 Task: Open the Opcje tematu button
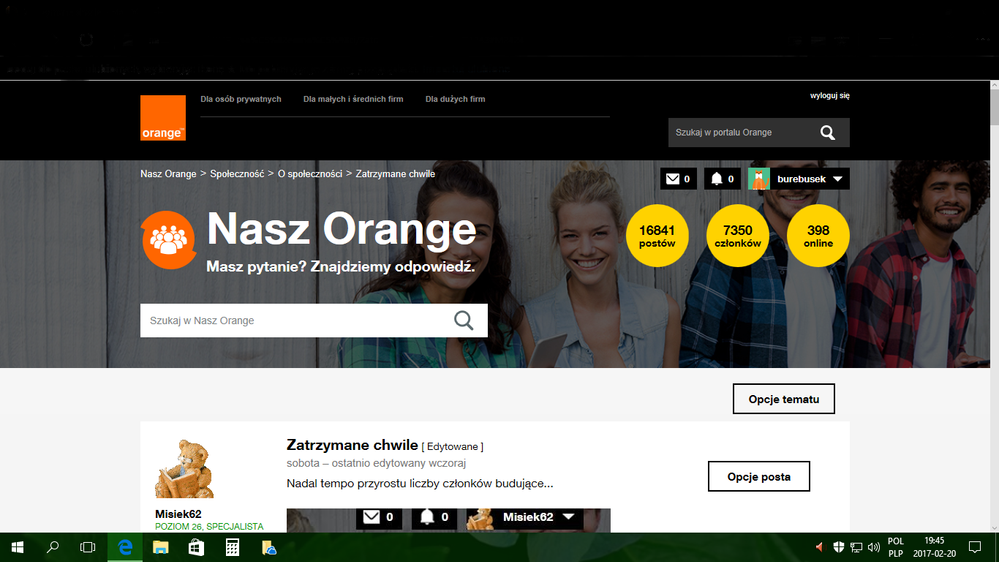(x=784, y=399)
